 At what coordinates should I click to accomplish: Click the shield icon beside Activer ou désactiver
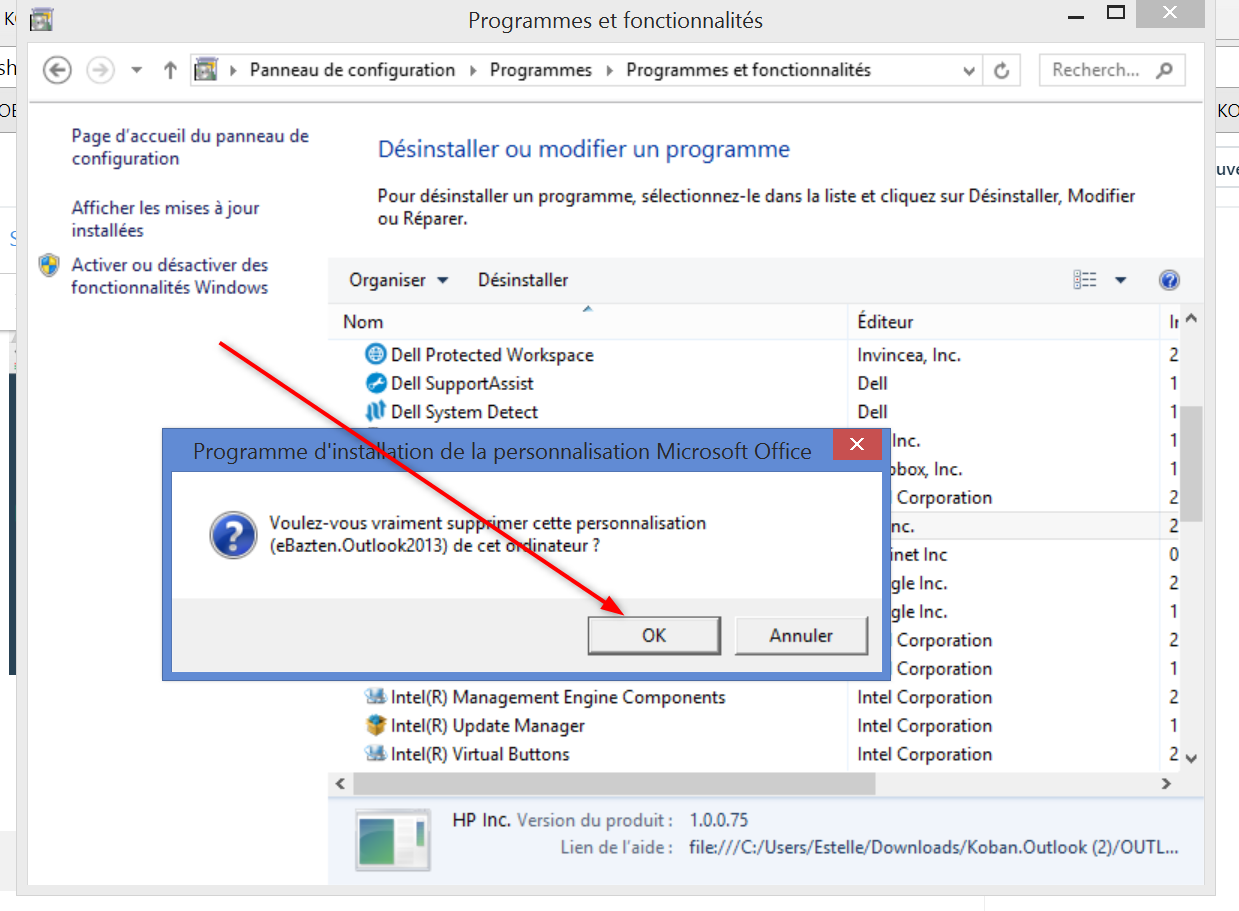click(x=49, y=266)
